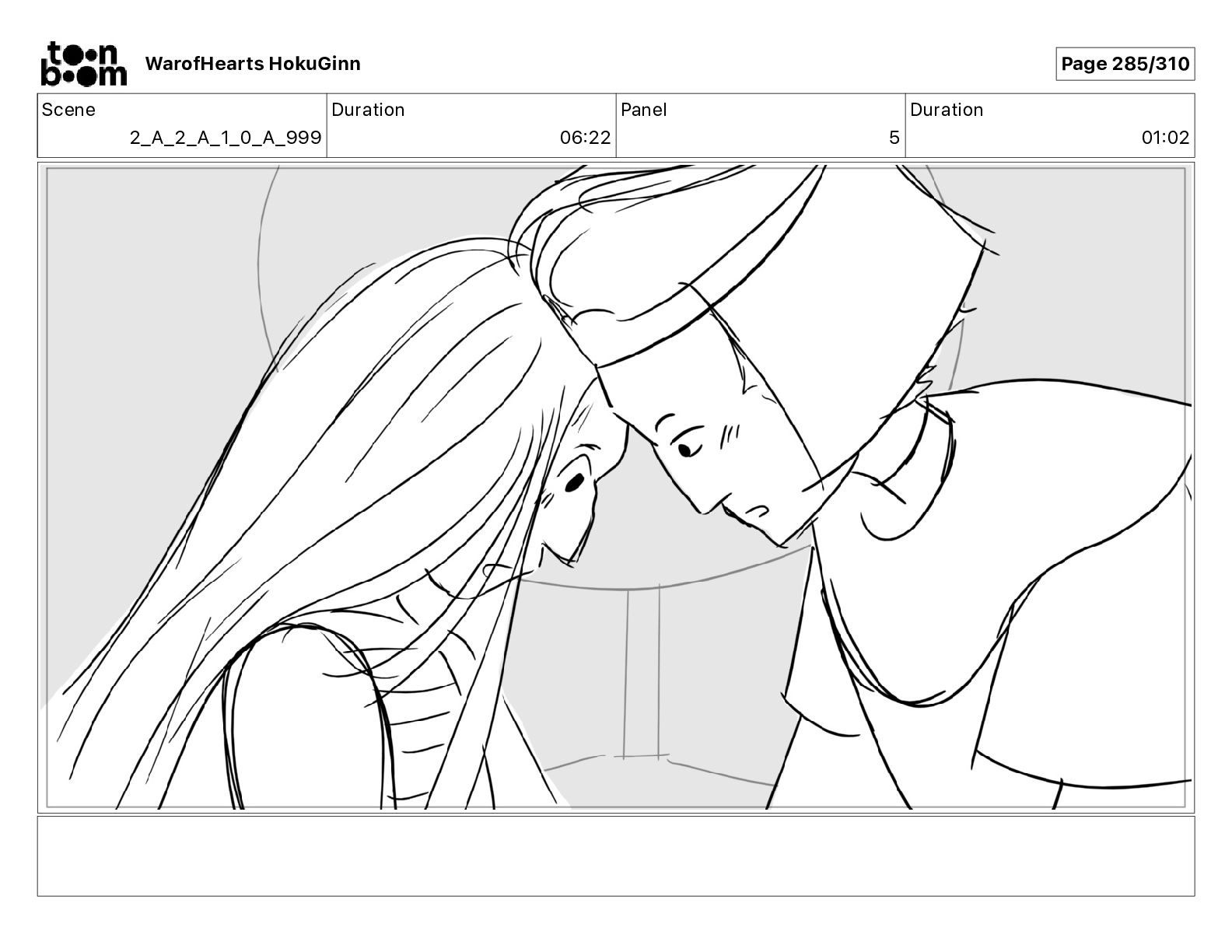The width and height of the screenshot is (1232, 952).
Task: Click the empty notes box below panel
Action: 616,856
